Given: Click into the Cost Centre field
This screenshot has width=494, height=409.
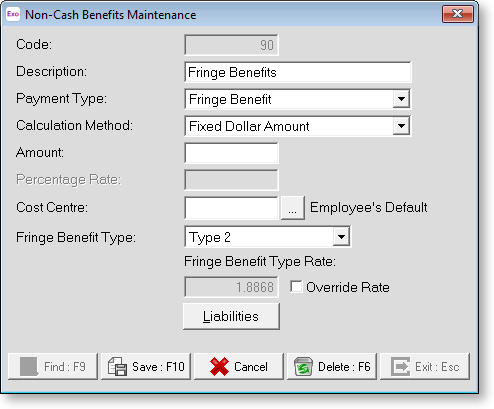Looking at the screenshot, I should (231, 208).
